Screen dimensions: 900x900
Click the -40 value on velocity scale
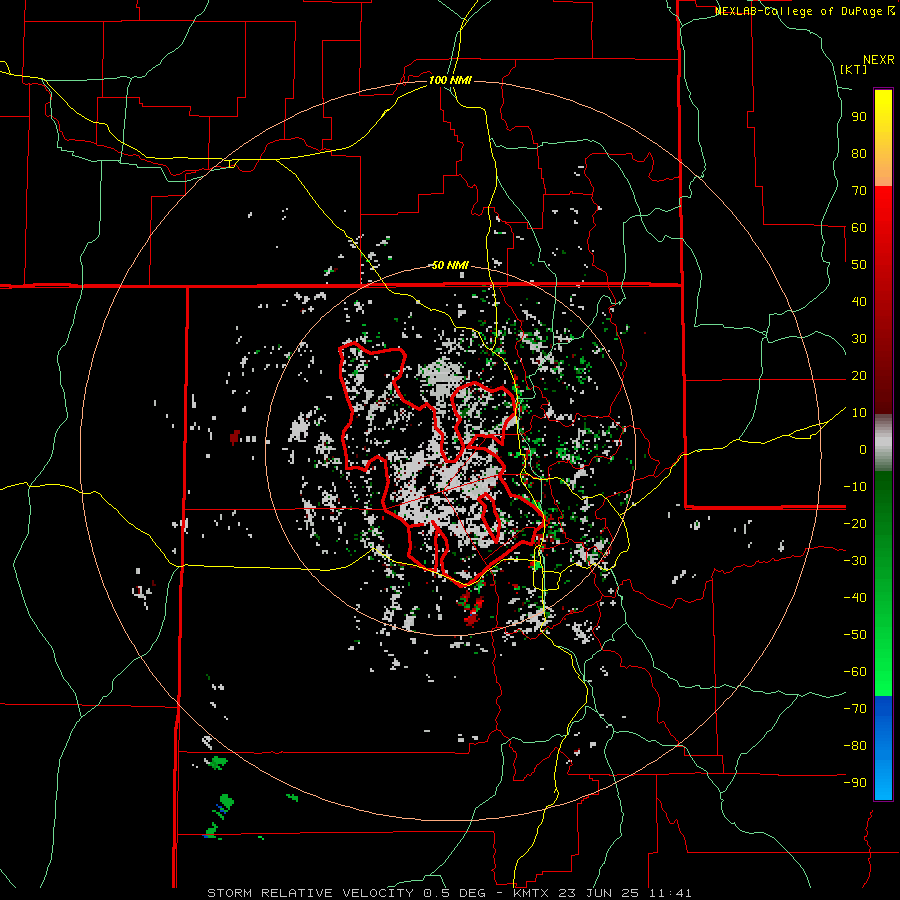[x=855, y=598]
